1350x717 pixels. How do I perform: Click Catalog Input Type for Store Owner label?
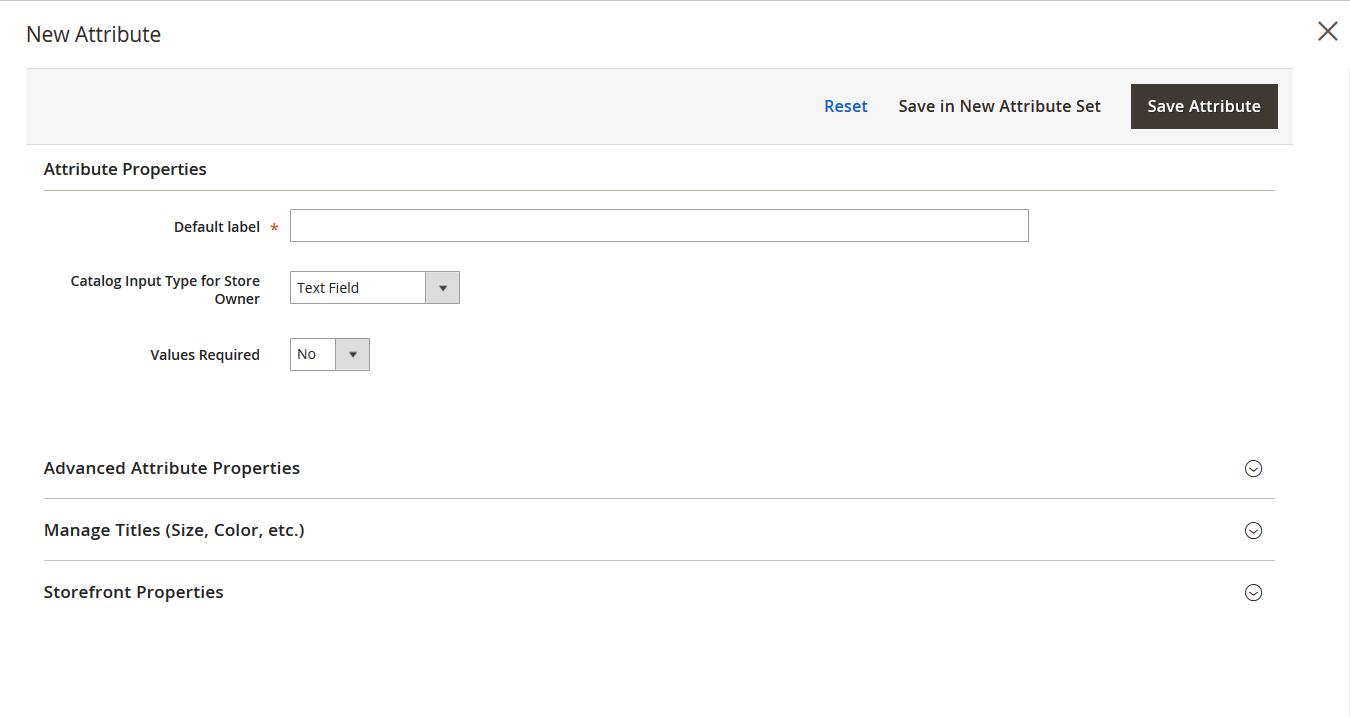[165, 290]
